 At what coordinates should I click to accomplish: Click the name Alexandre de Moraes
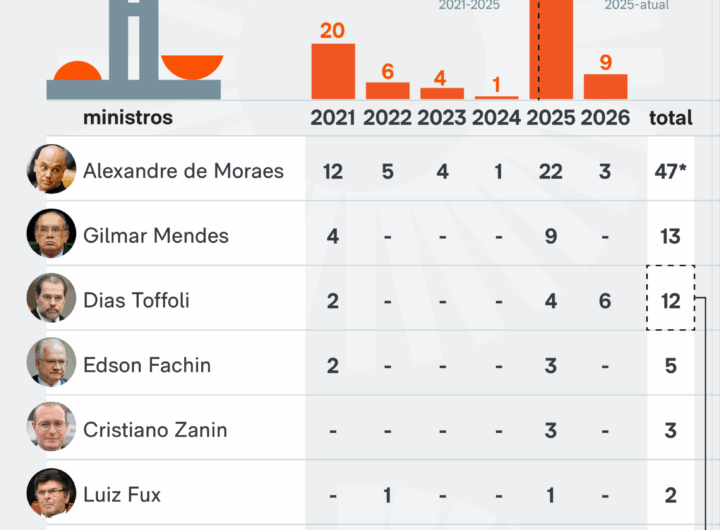click(183, 171)
